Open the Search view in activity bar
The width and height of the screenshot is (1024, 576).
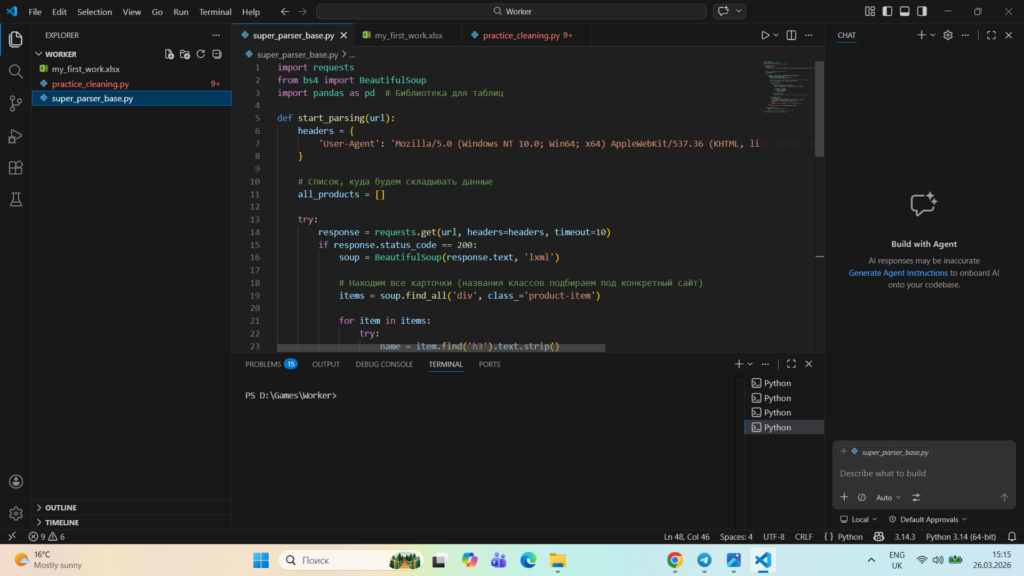(16, 71)
